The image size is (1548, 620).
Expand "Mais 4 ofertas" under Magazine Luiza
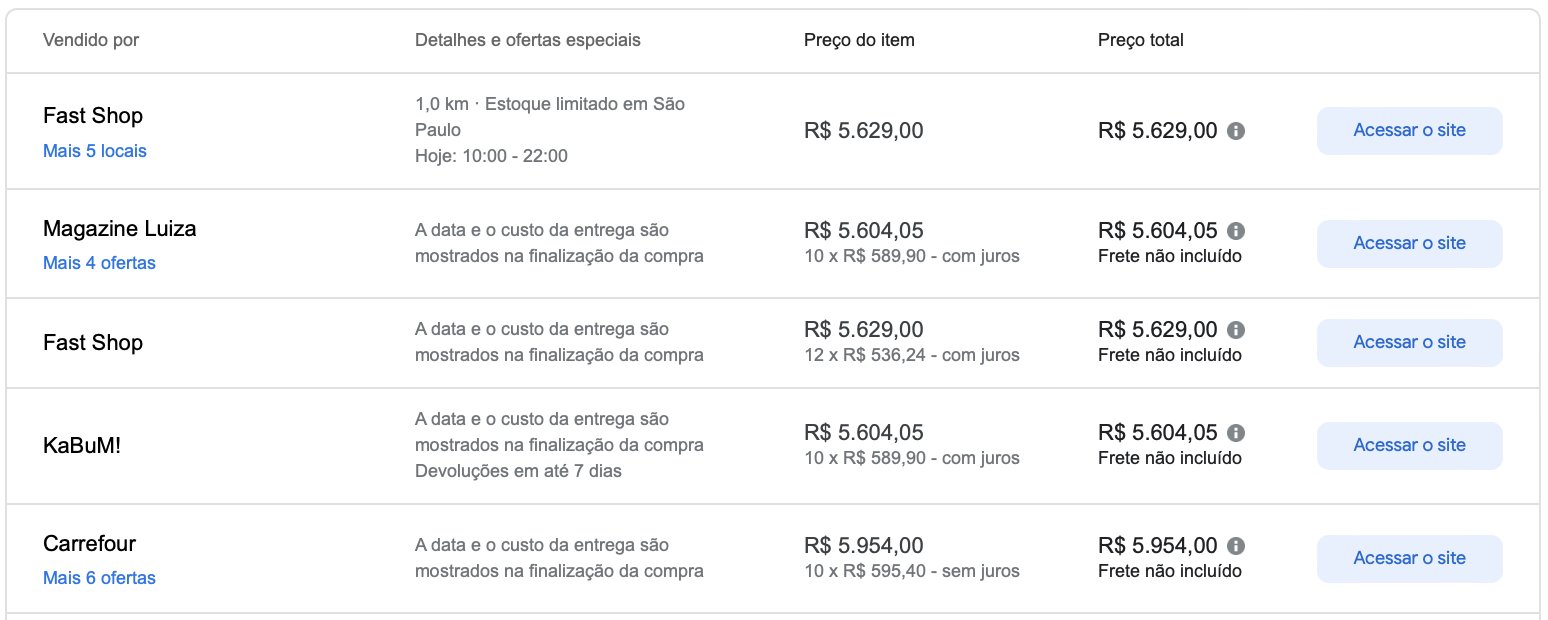tap(99, 263)
